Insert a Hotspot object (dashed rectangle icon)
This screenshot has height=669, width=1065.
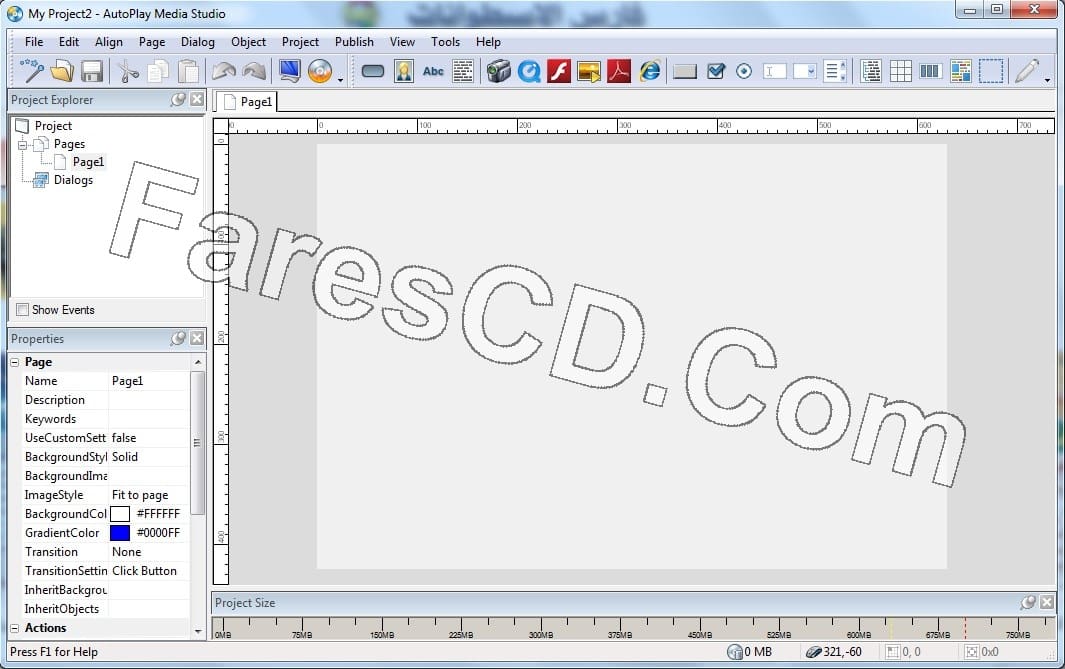991,71
